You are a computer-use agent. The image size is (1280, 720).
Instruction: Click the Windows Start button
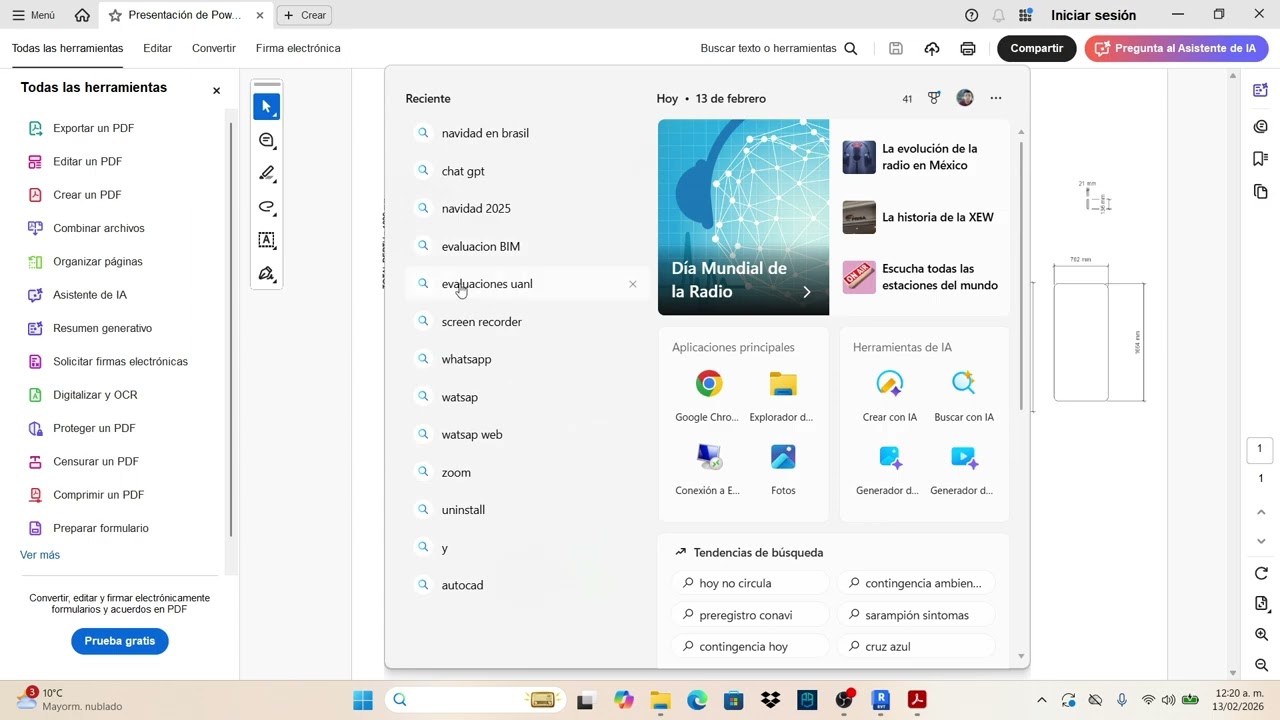(362, 700)
